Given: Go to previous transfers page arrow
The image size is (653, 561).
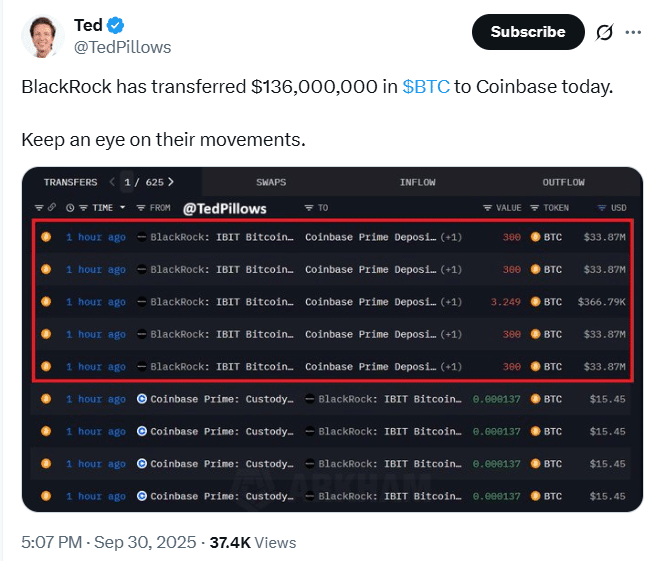Looking at the screenshot, I should point(111,182).
